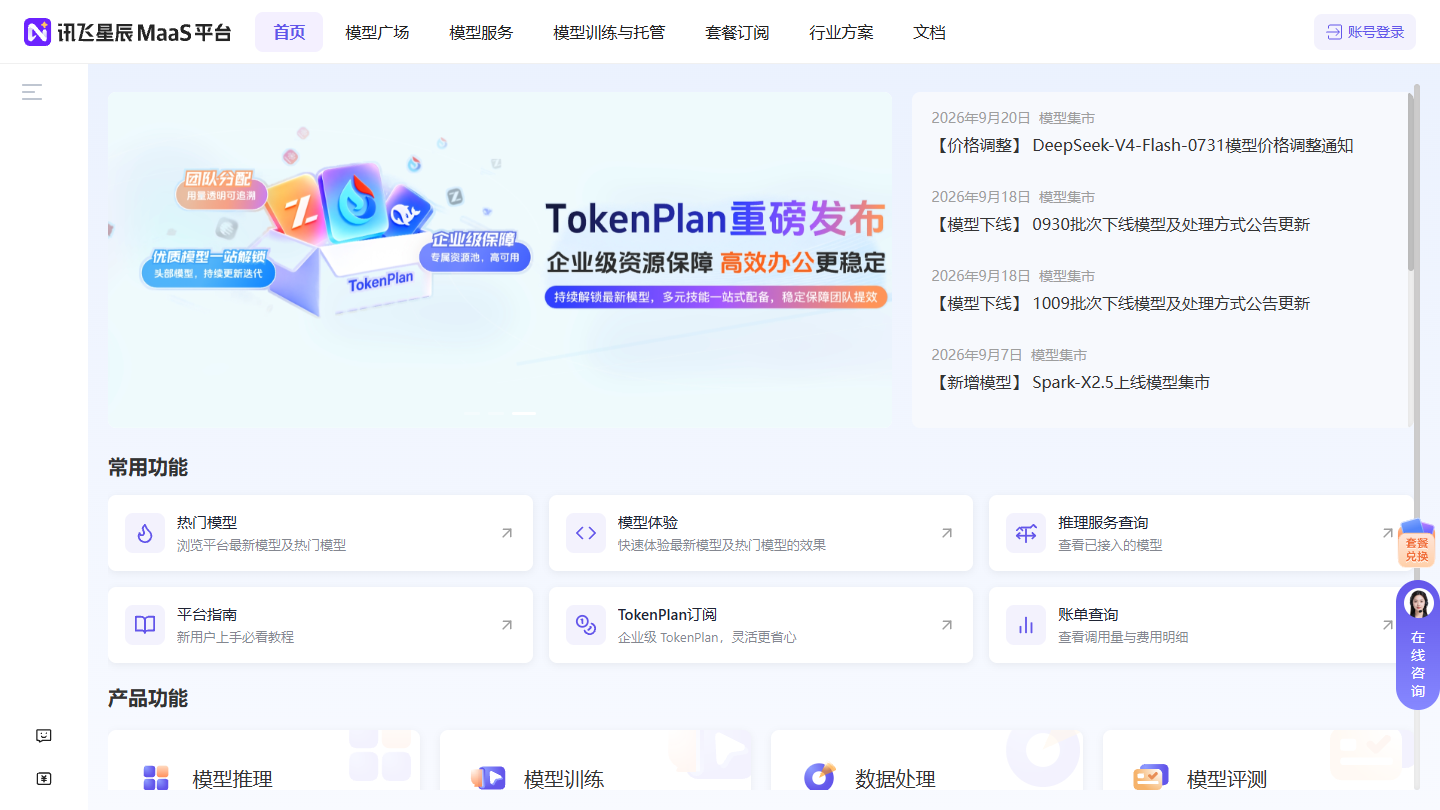Screen dimensions: 1440x810
Task: Click the TokenPlan订阅 coin icon
Action: click(x=586, y=625)
